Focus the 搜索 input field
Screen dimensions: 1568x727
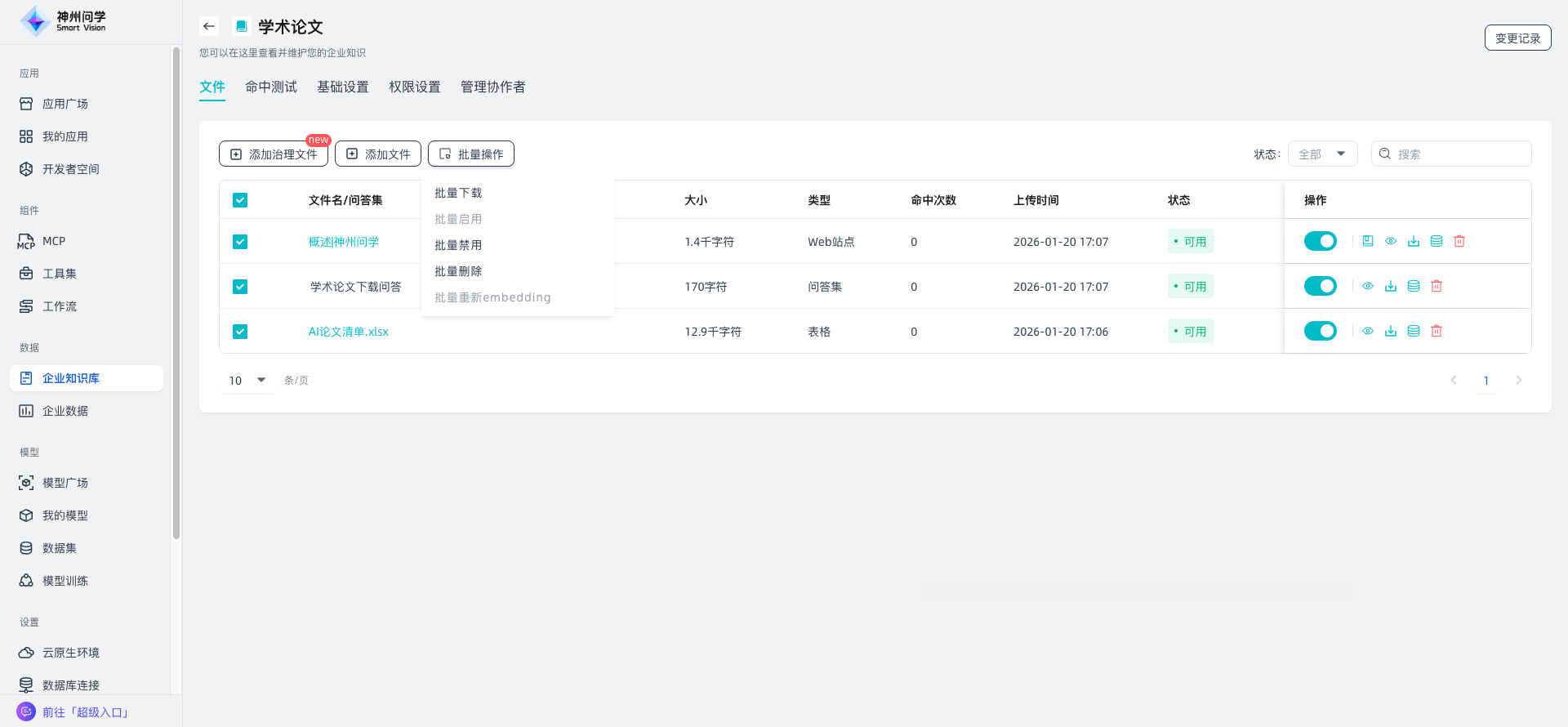pyautogui.click(x=1459, y=154)
